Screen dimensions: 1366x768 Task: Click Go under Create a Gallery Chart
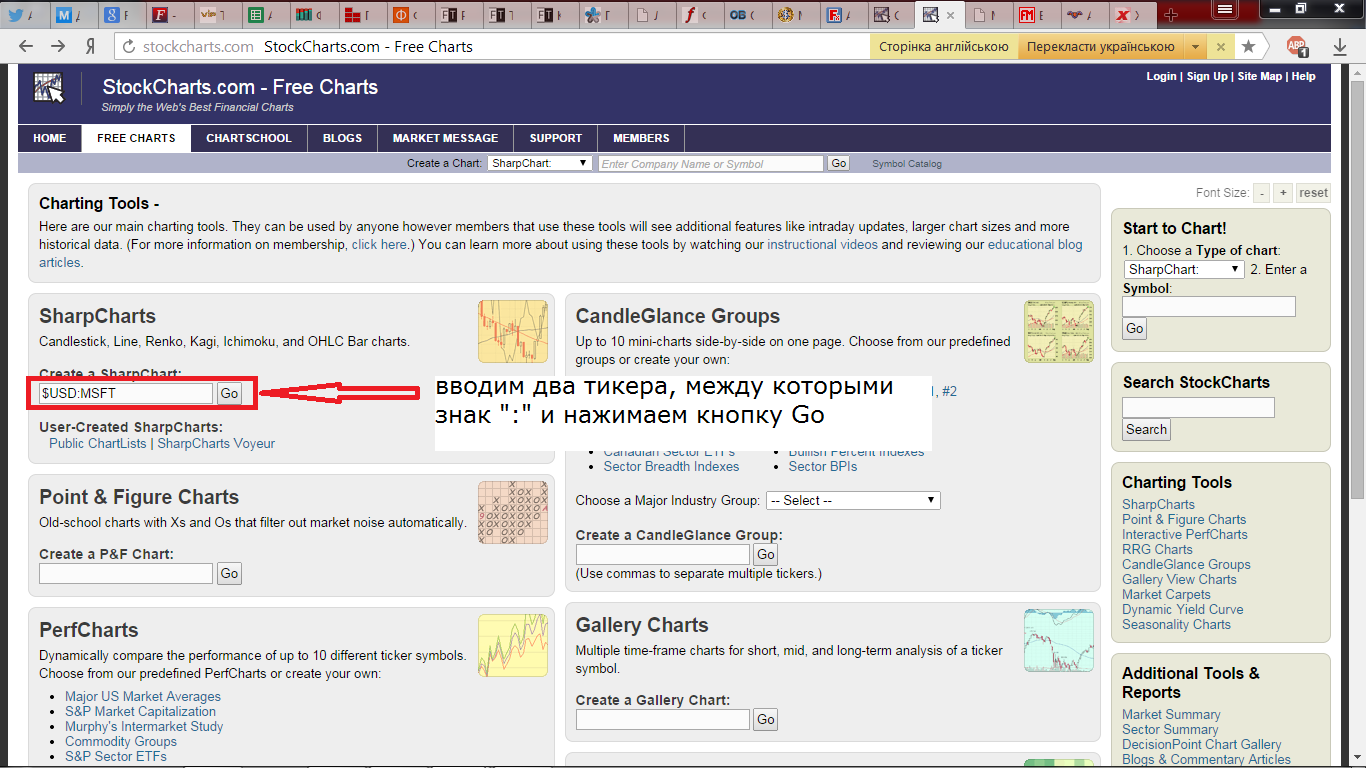point(765,719)
